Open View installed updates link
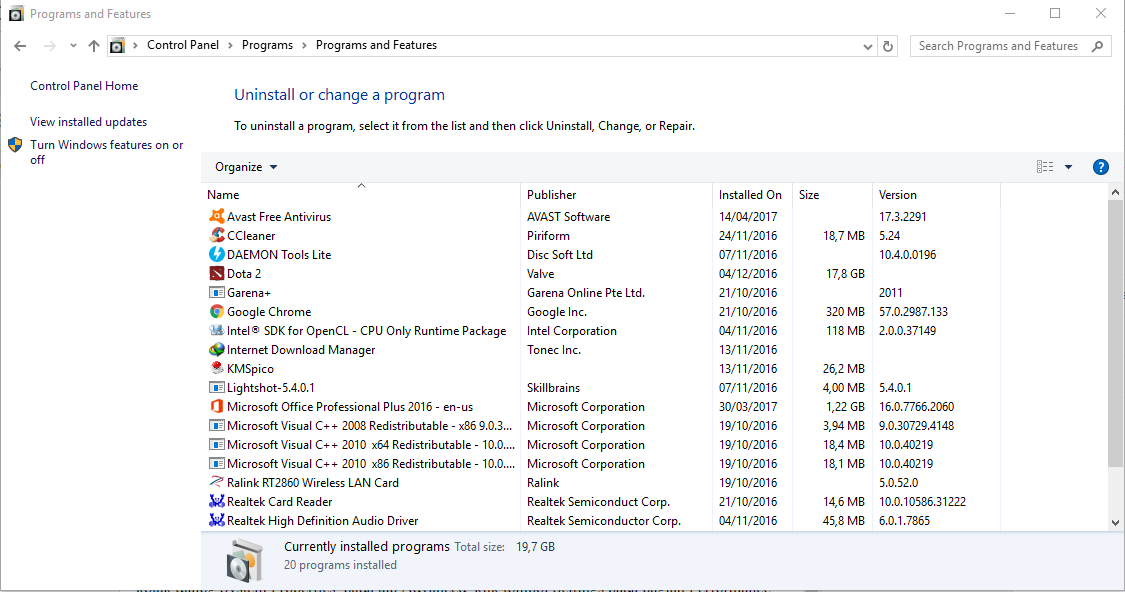 click(88, 122)
